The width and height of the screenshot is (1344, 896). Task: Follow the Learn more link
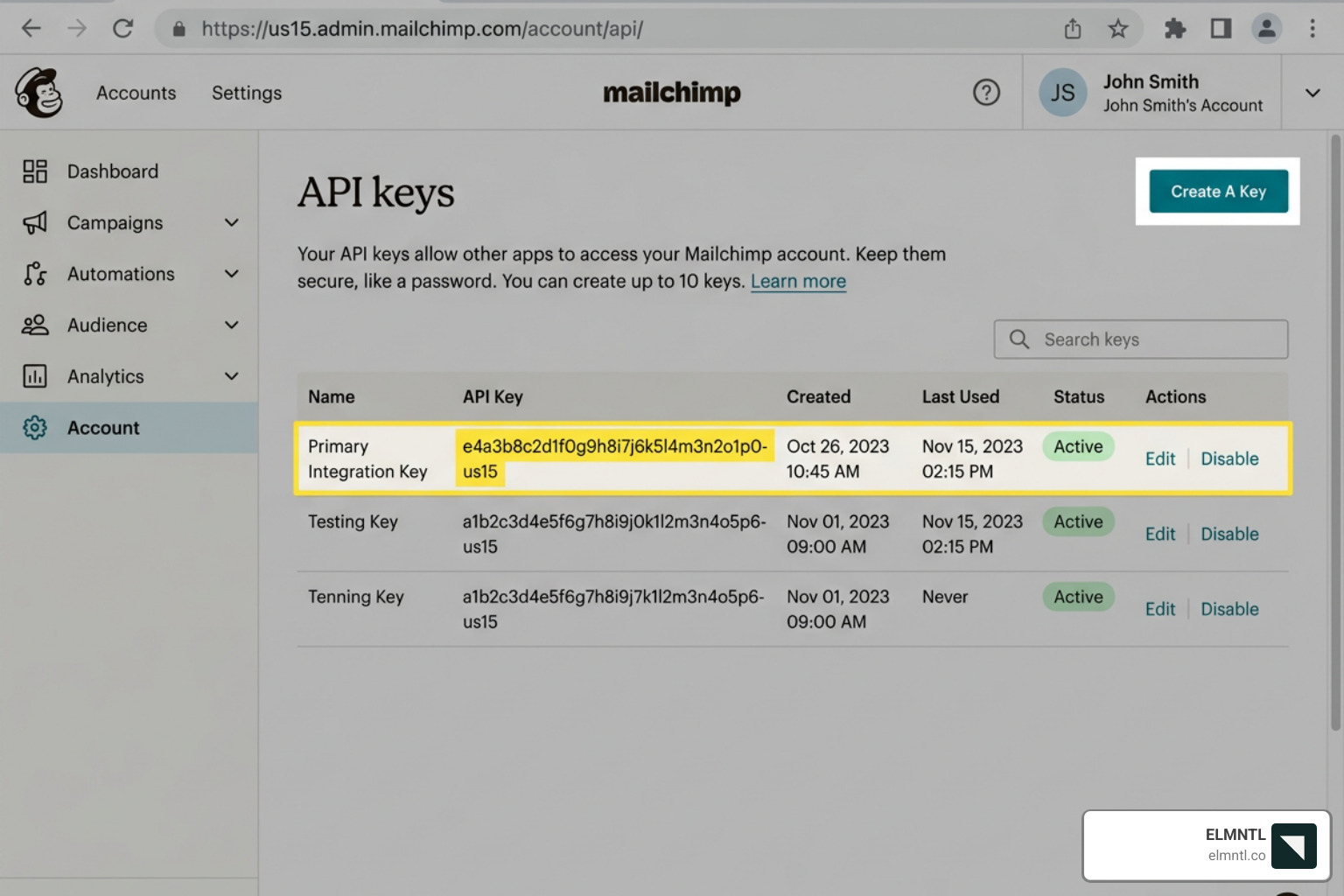click(798, 282)
